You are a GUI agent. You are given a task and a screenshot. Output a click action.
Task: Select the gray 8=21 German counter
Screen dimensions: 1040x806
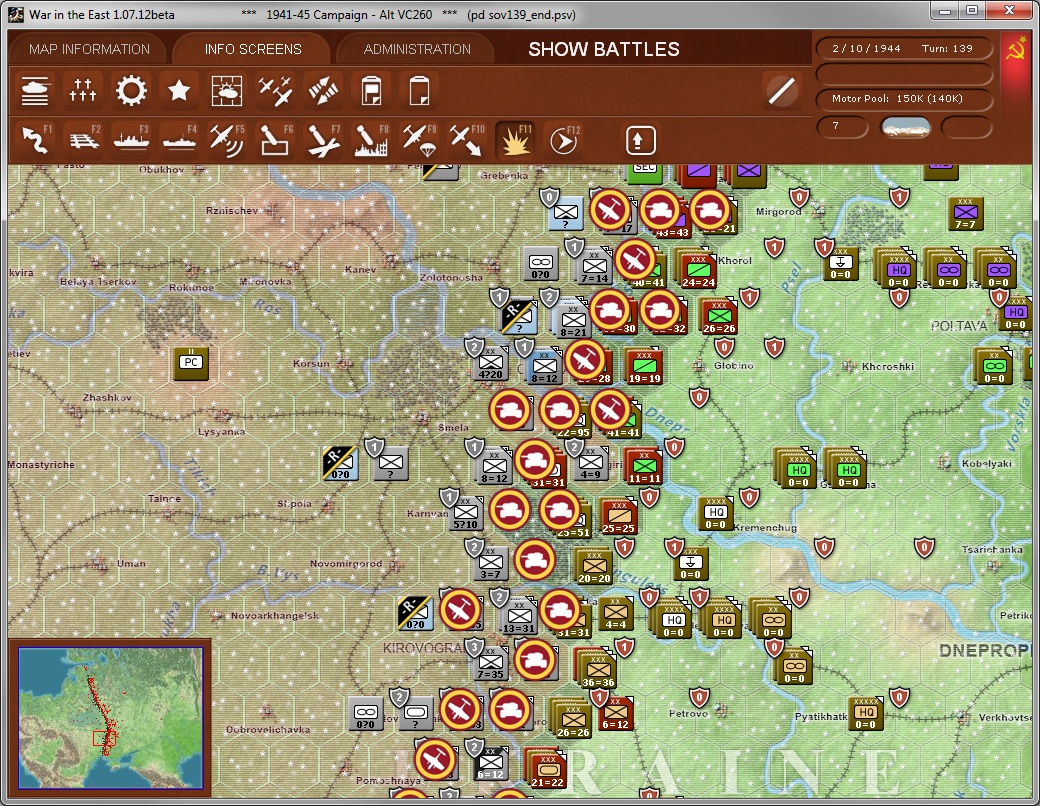tap(573, 321)
